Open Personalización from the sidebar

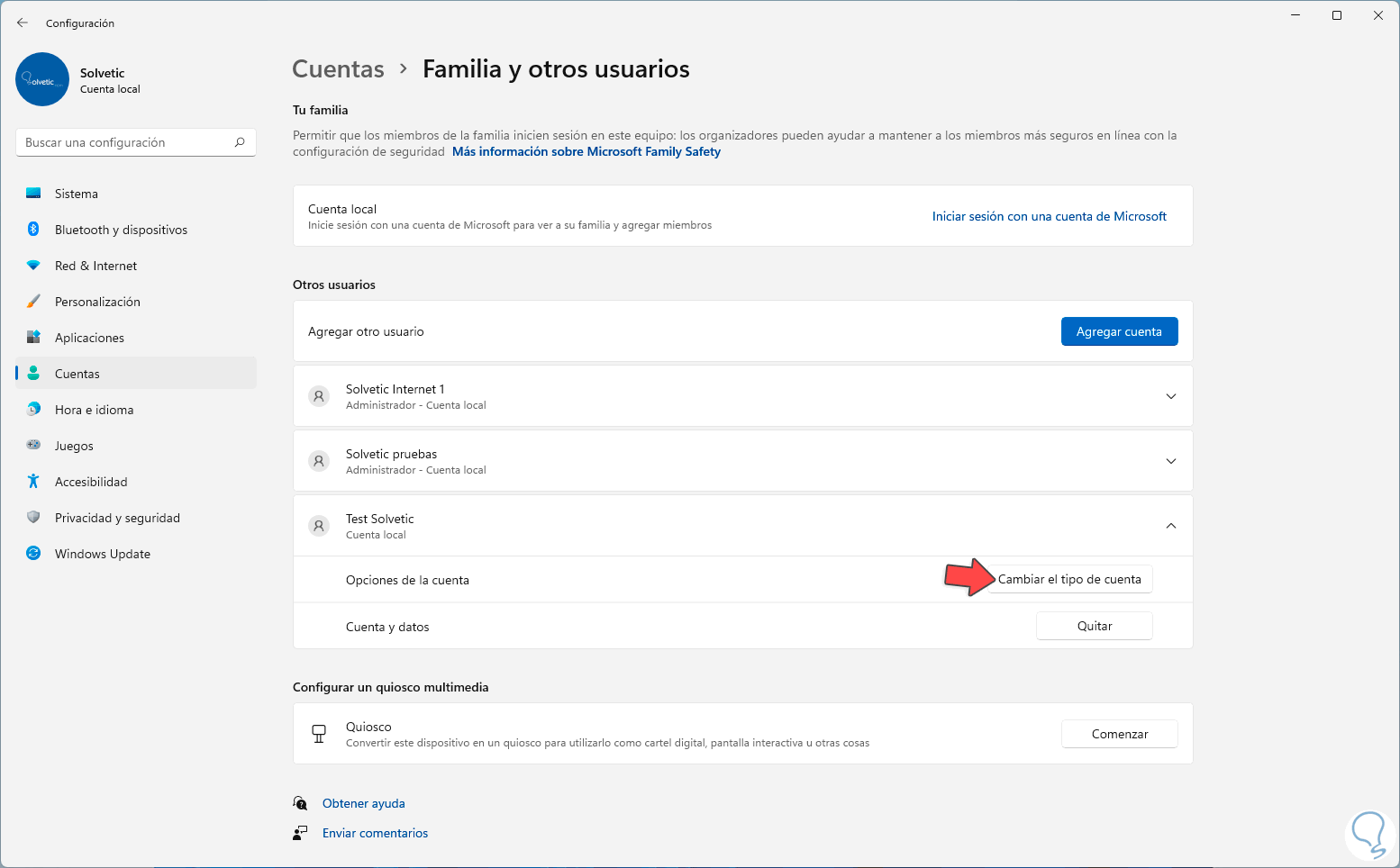[97, 302]
